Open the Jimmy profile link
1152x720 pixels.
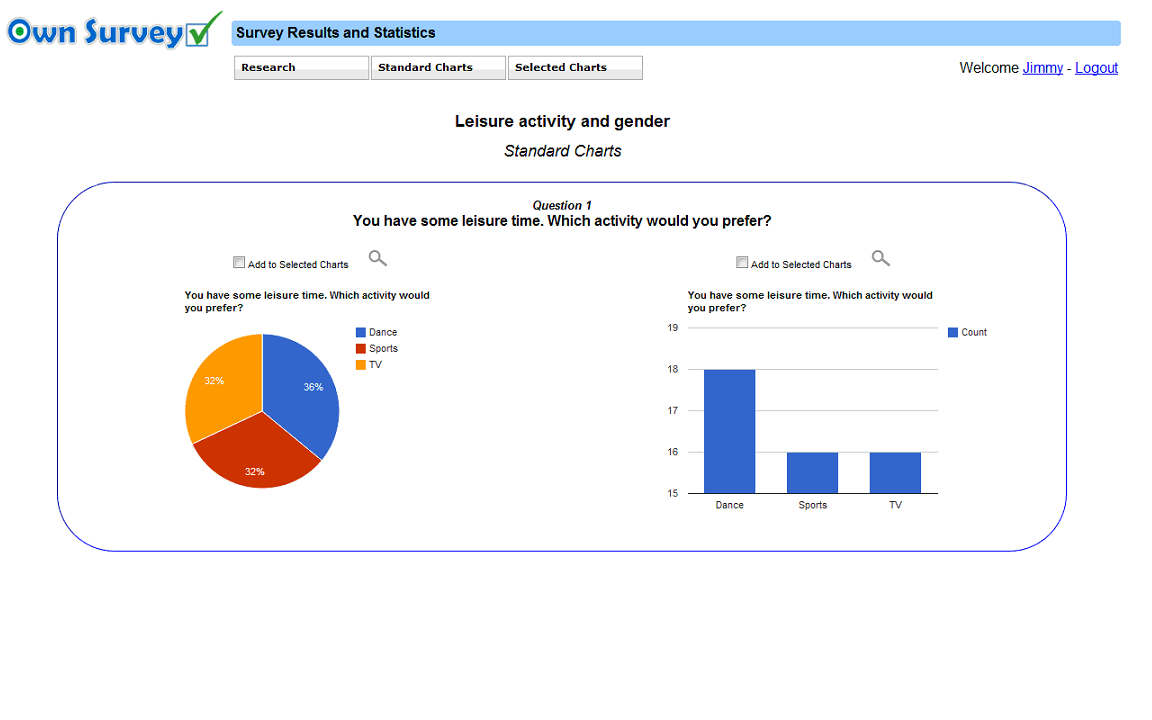coord(1042,68)
